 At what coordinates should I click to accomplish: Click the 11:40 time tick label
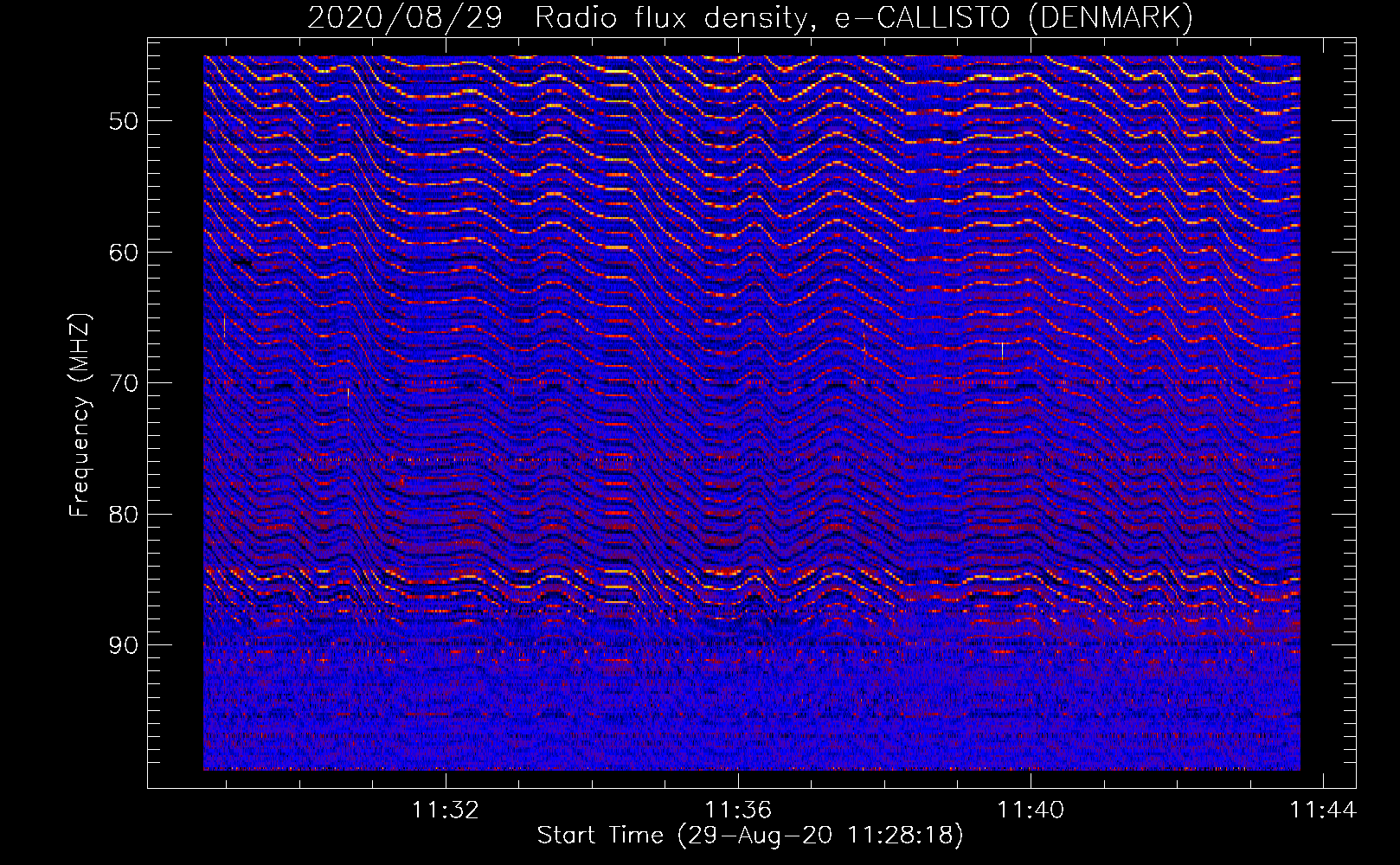(x=1031, y=811)
